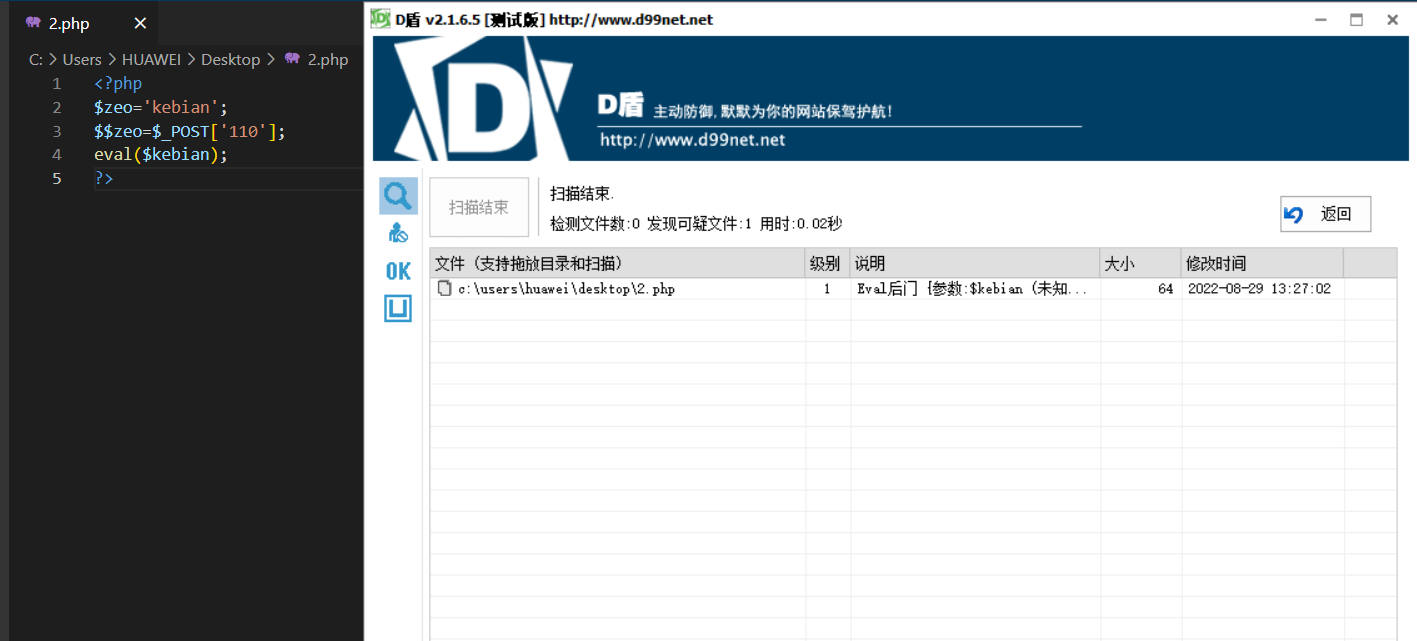1417x641 pixels.
Task: Click the <?php opening tag line
Action: click(x=118, y=83)
